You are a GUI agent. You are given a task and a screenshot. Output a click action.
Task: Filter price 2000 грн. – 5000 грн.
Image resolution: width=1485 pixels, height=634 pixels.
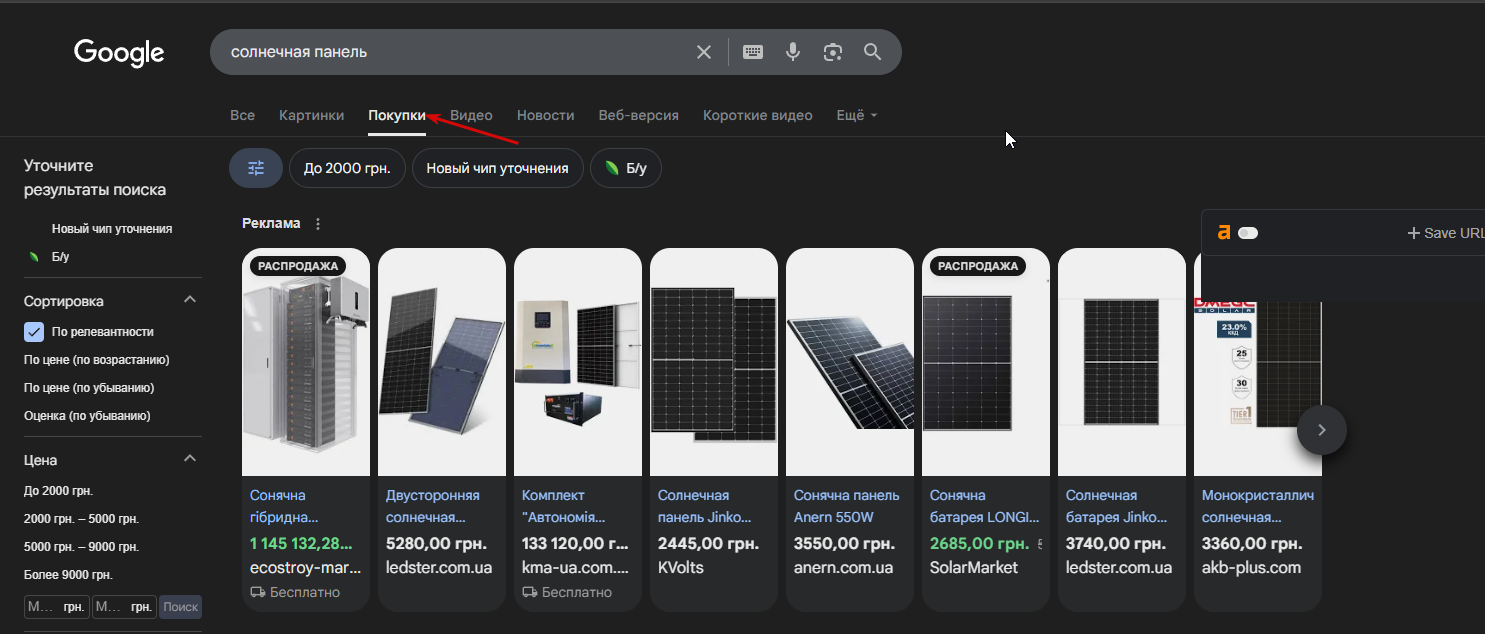click(81, 519)
